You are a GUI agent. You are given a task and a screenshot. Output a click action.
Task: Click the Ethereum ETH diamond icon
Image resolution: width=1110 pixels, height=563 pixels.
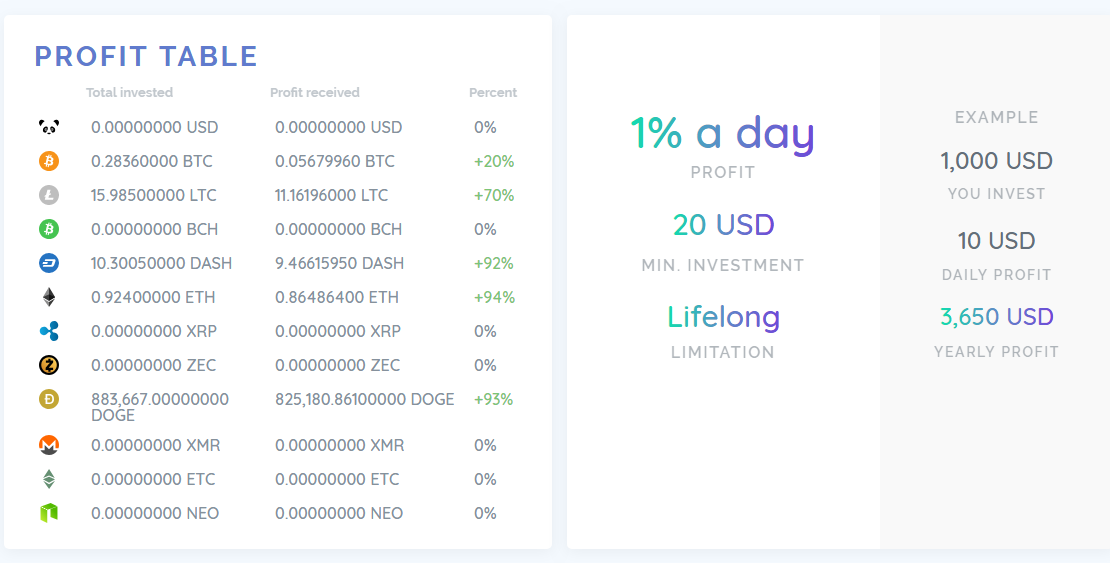coord(49,297)
